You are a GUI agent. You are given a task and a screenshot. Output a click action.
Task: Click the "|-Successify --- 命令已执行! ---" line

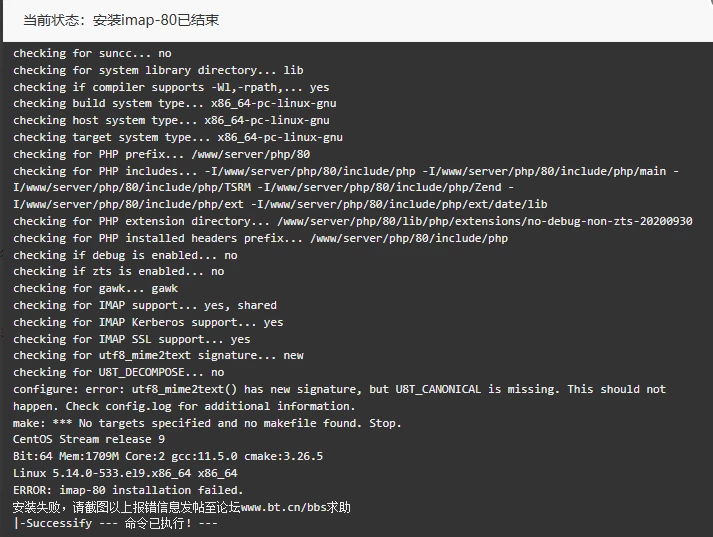click(115, 523)
